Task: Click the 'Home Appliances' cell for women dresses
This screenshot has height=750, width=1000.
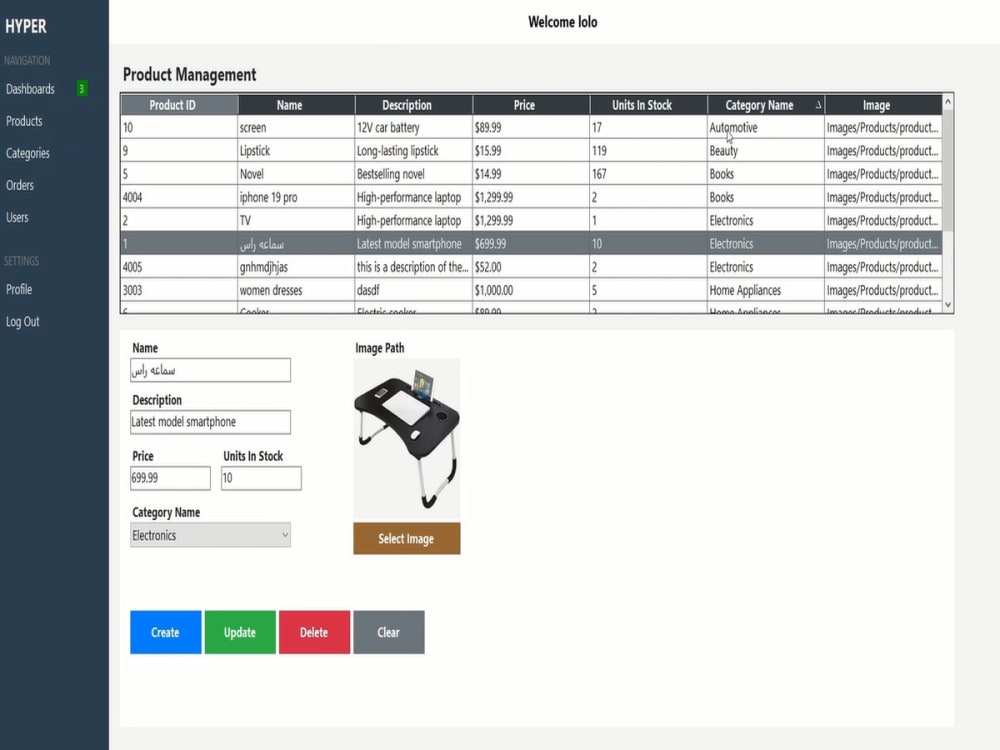Action: [x=766, y=290]
